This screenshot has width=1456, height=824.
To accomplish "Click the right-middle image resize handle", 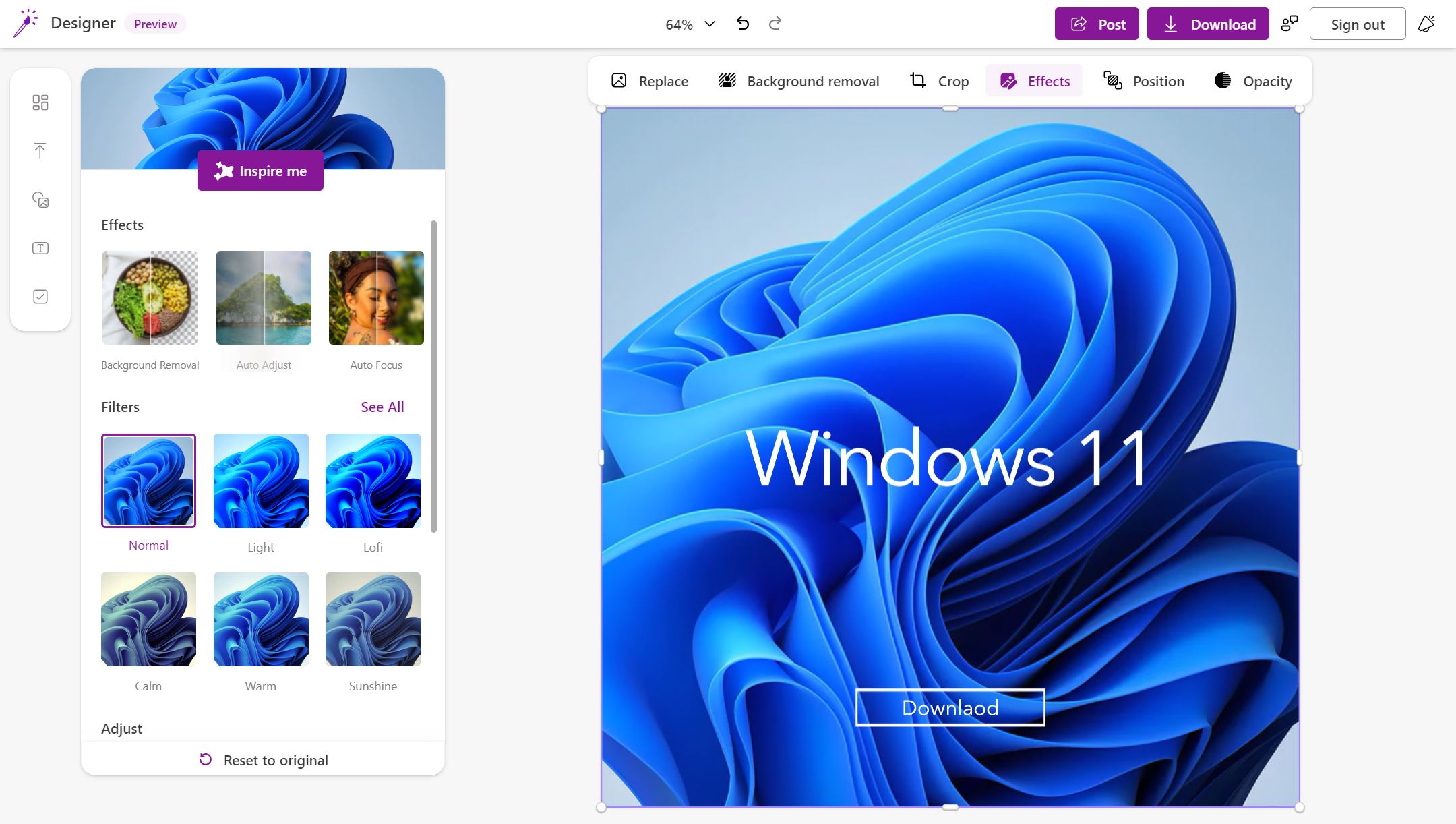I will pyautogui.click(x=1300, y=458).
